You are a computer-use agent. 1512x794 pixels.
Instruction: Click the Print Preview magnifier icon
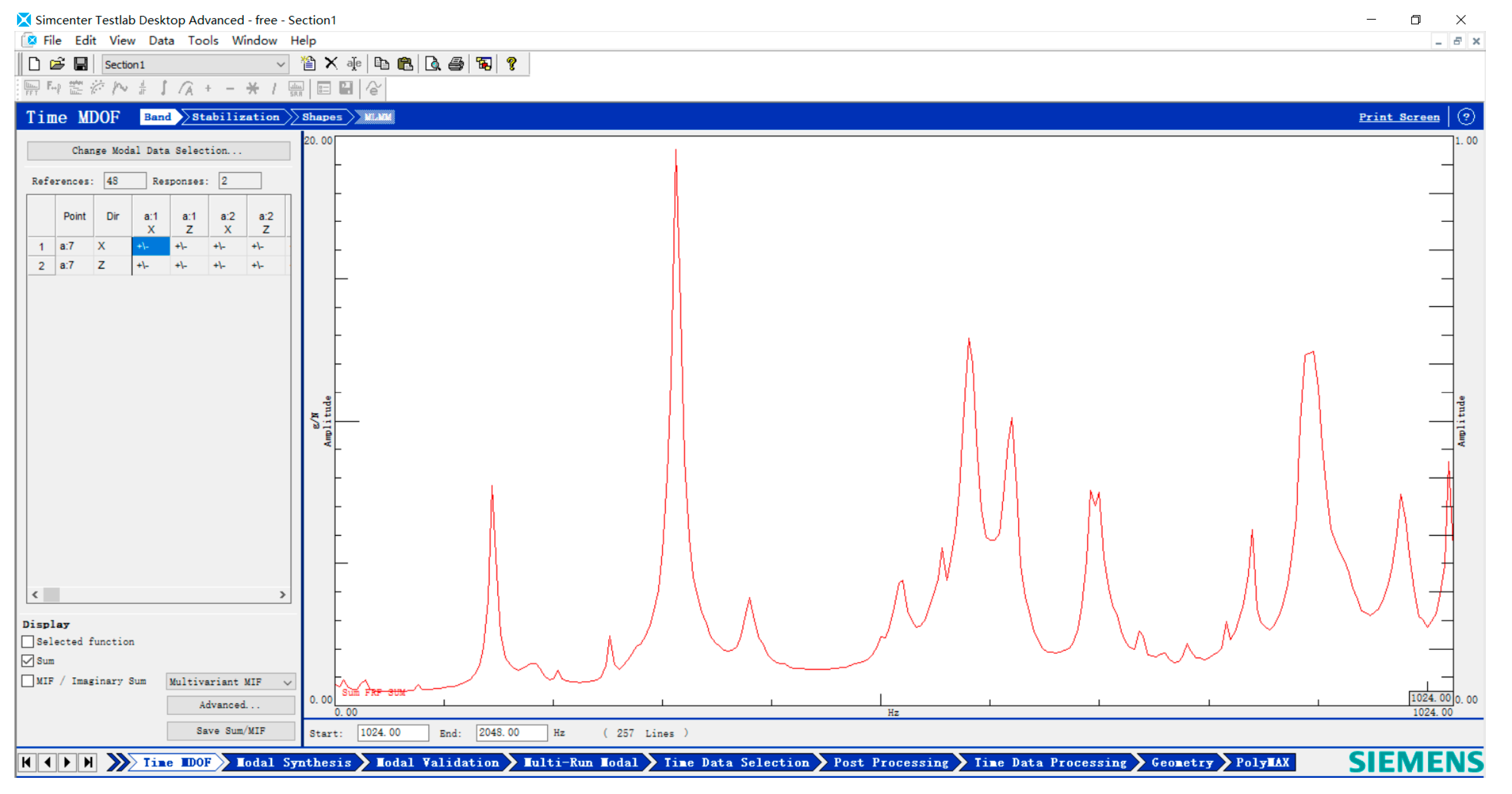pyautogui.click(x=433, y=64)
